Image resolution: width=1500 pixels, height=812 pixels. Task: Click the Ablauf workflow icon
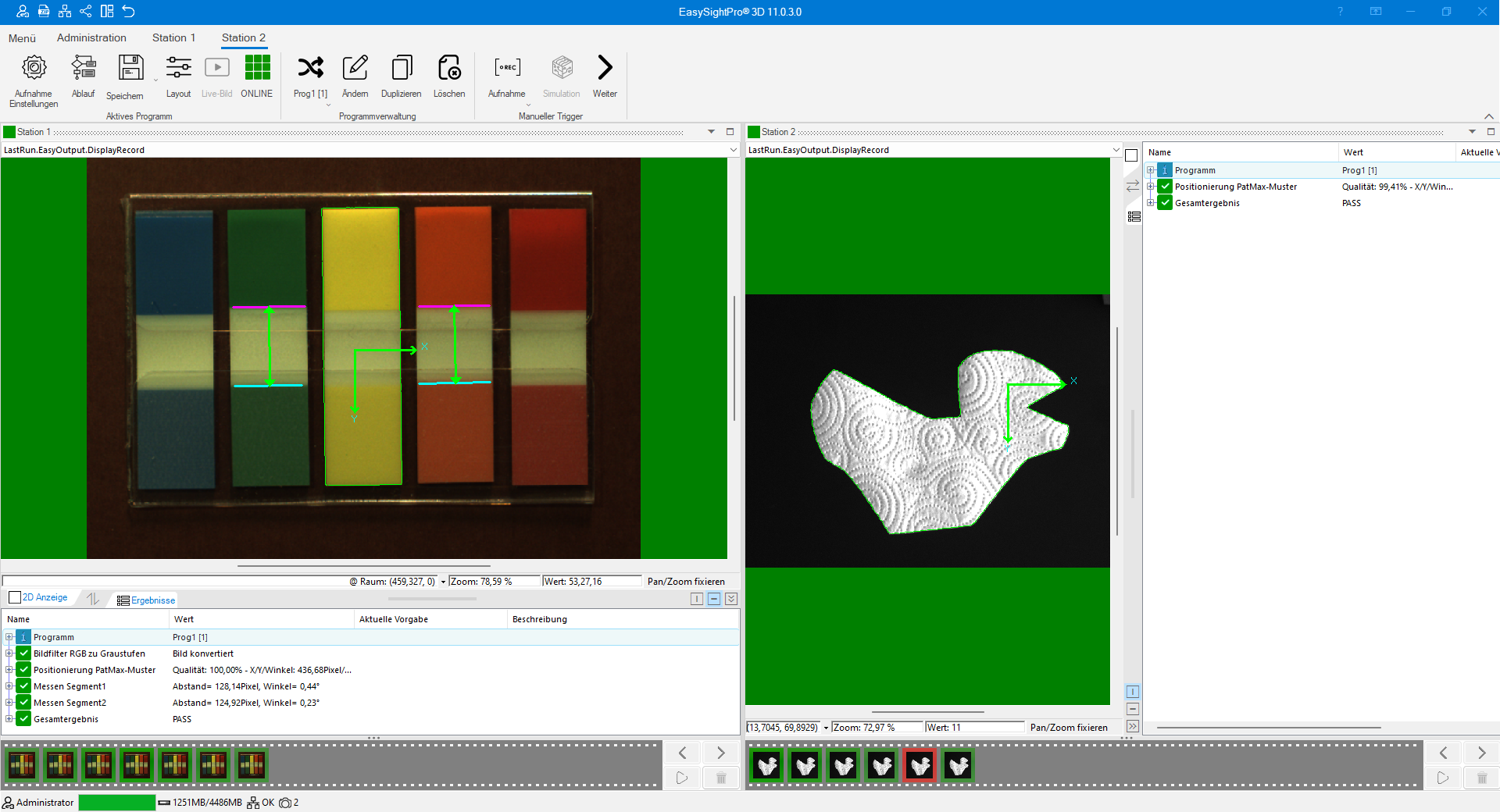click(83, 68)
